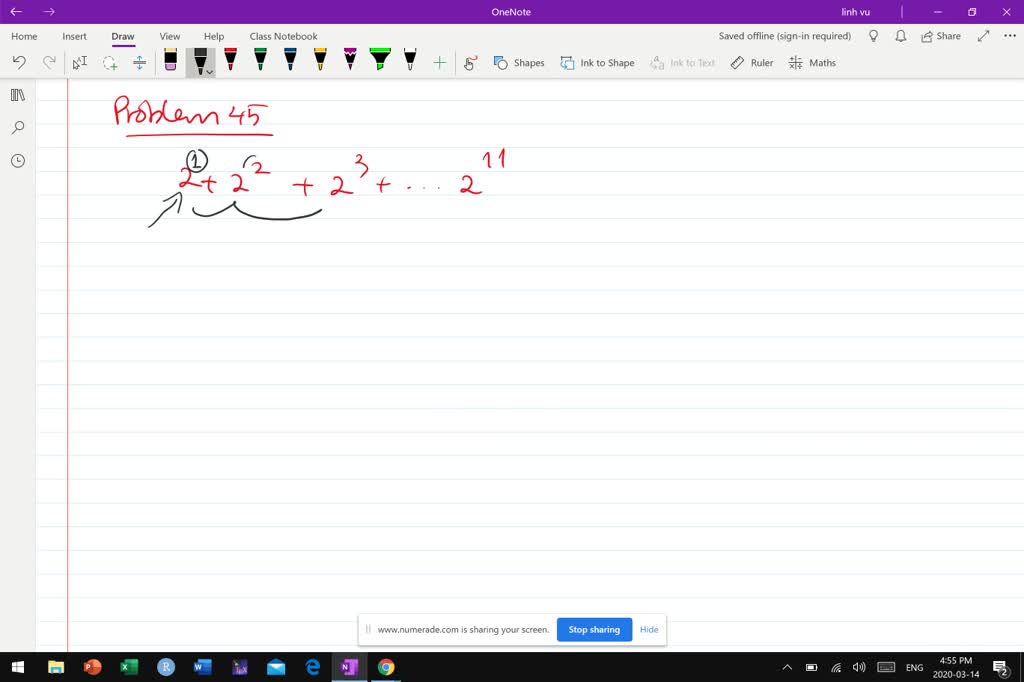Screen dimensions: 1024x682
Task: Select the green highlighter
Action: 380,60
